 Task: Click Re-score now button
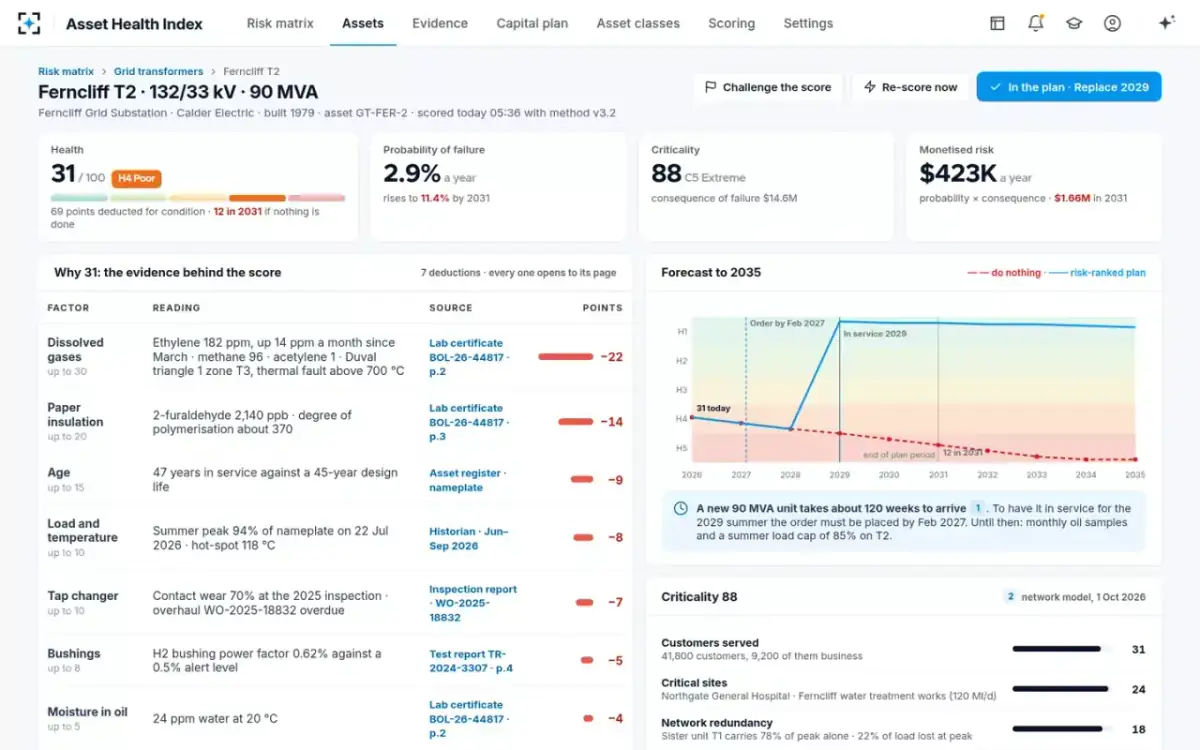pyautogui.click(x=910, y=87)
